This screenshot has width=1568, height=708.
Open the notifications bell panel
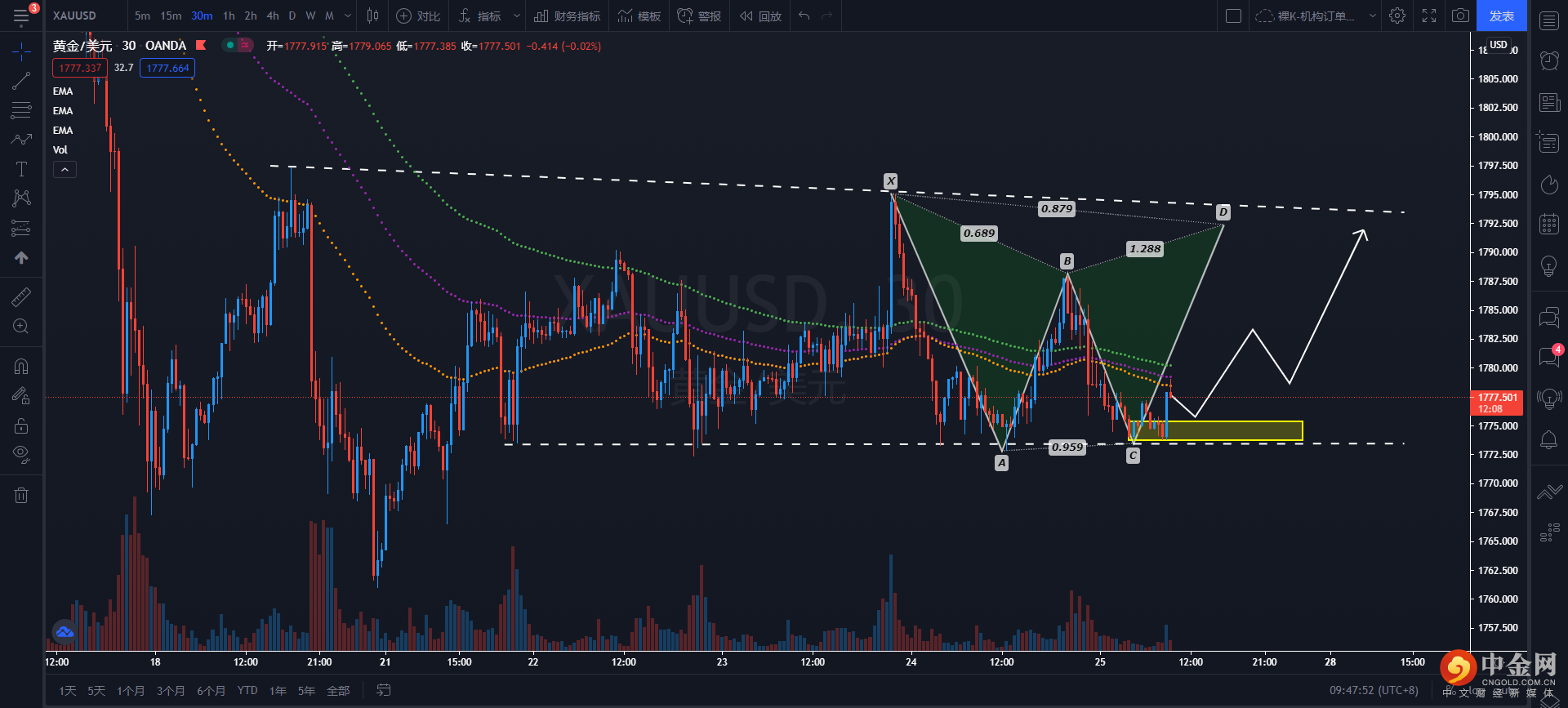click(1548, 440)
